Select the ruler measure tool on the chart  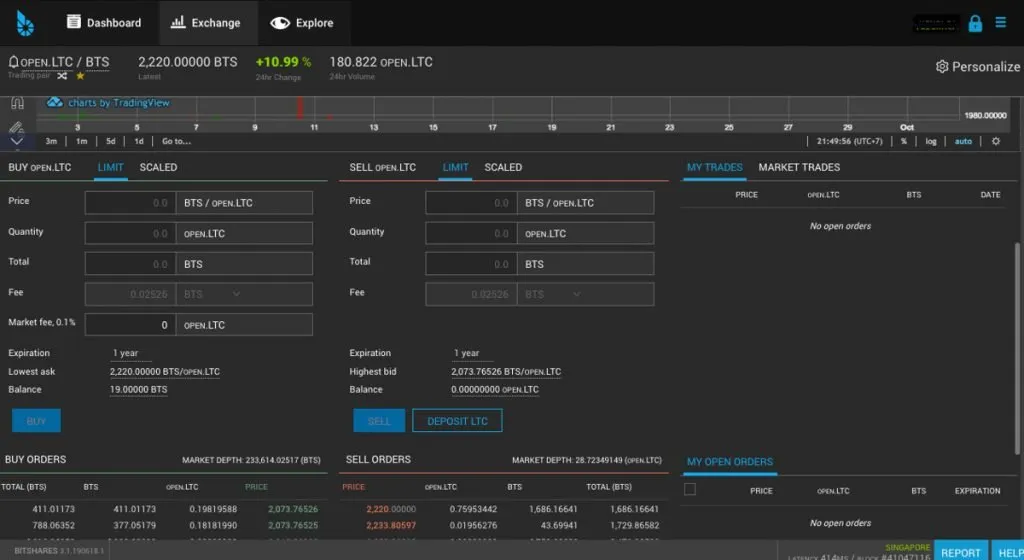click(17, 127)
